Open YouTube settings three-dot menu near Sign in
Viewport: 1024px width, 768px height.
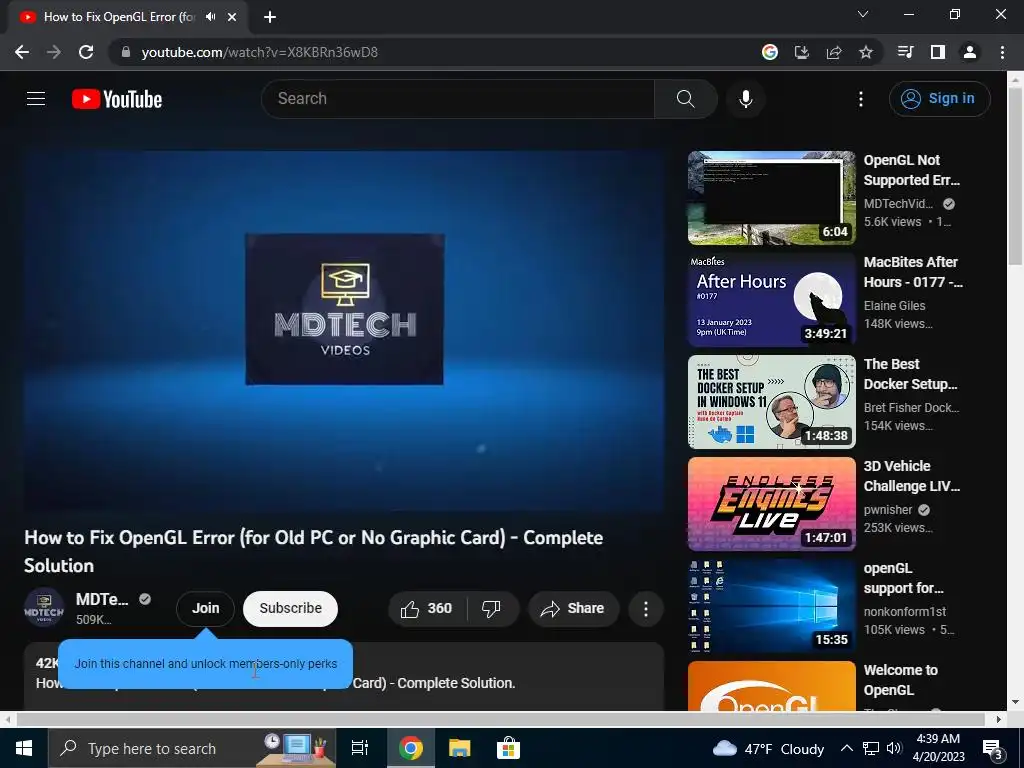(x=861, y=99)
